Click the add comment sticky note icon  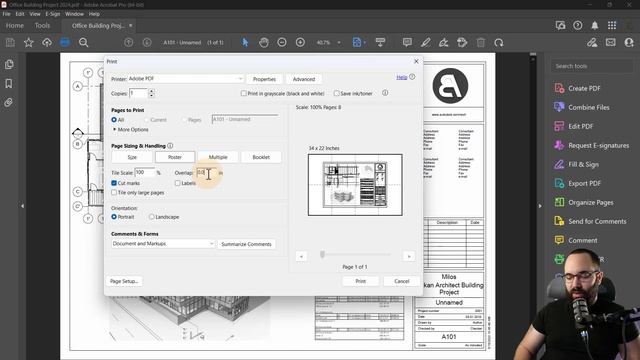[x=407, y=42]
